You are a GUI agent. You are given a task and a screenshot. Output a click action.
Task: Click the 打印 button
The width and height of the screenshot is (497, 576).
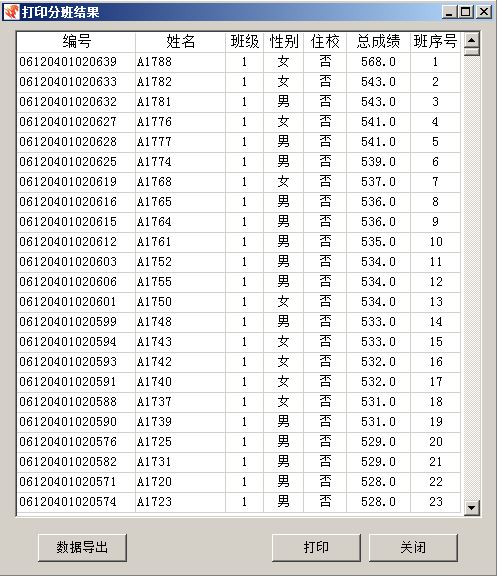click(316, 548)
